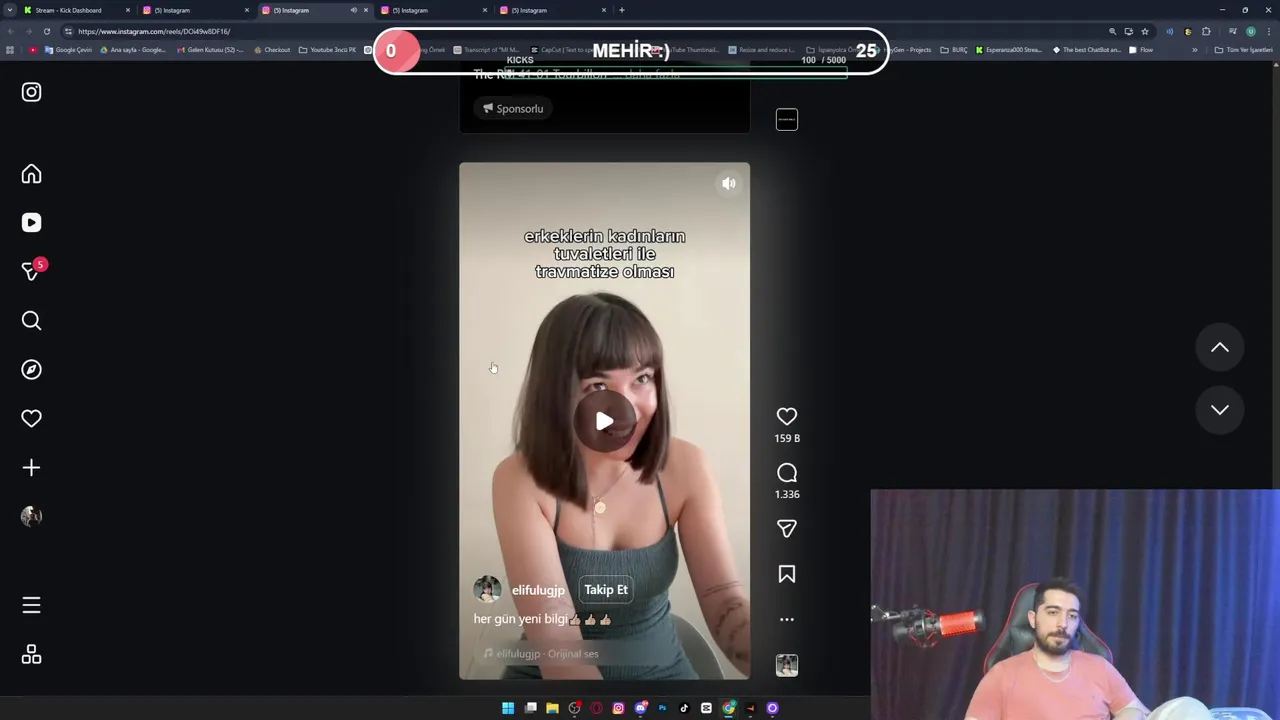Click the 159 B like count
Image resolution: width=1280 pixels, height=720 pixels.
click(x=787, y=438)
